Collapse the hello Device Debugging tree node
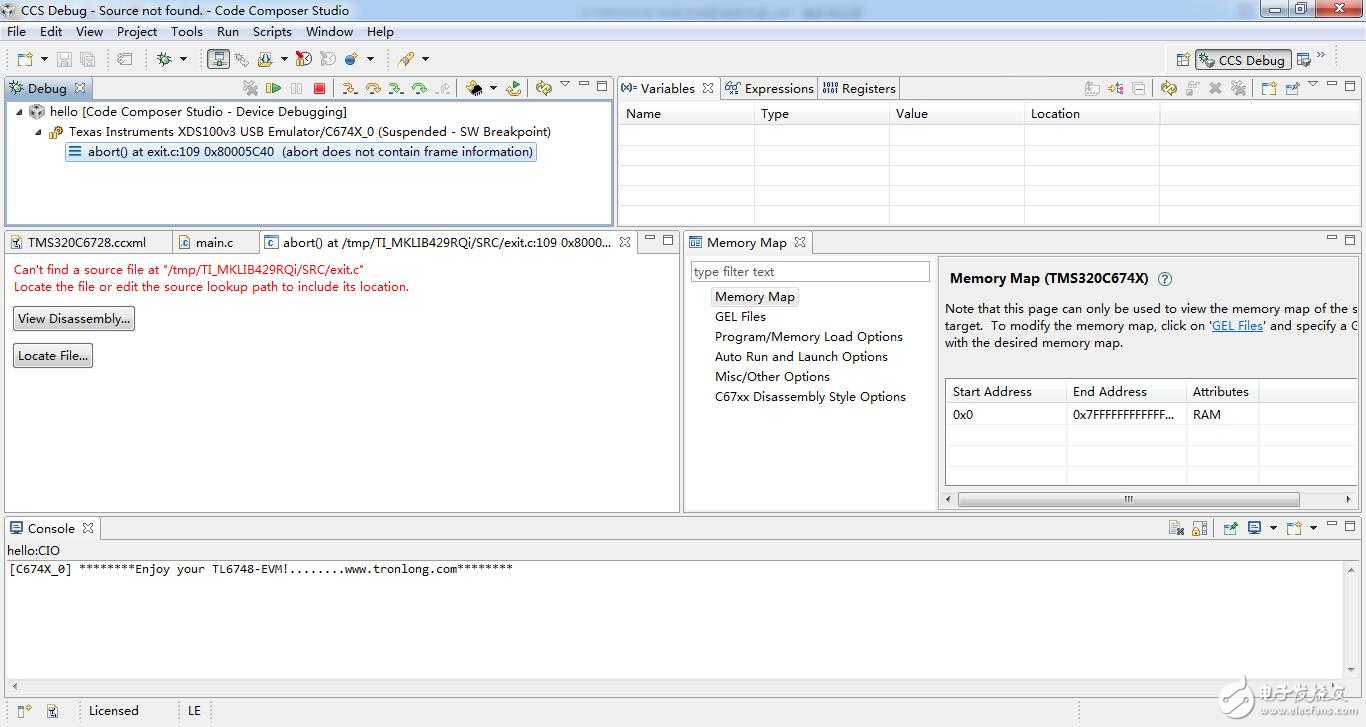The height and width of the screenshot is (727, 1366). 19,112
